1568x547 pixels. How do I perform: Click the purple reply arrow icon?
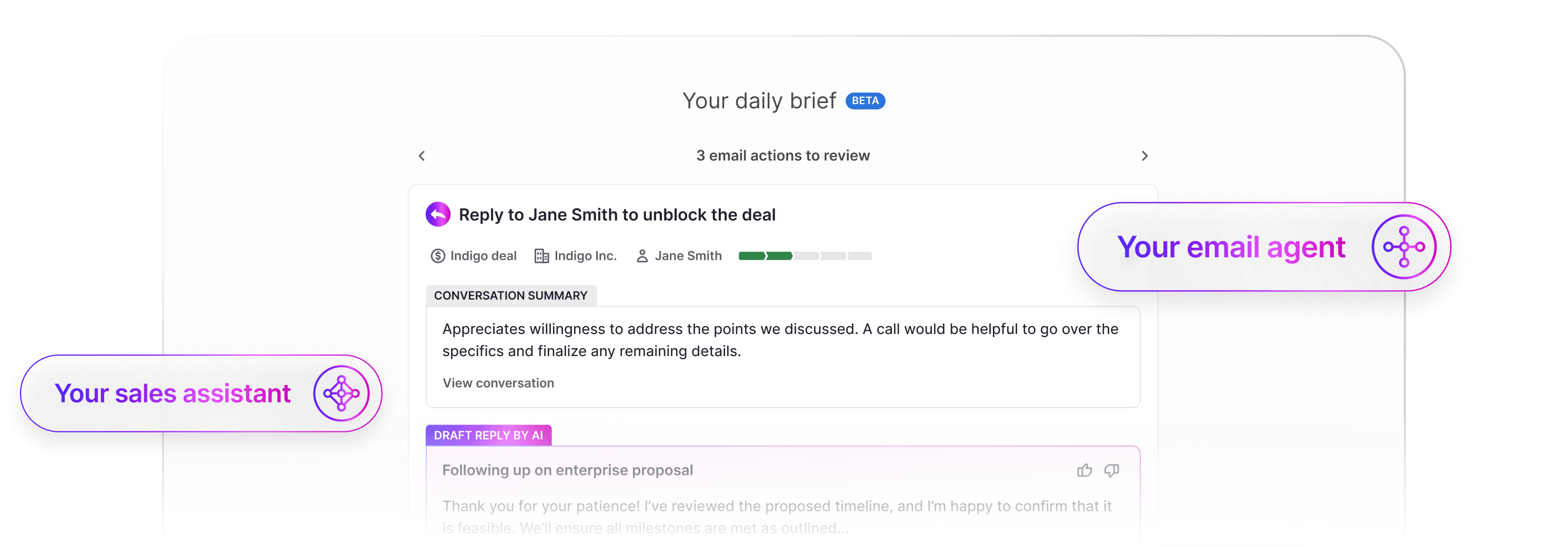[x=438, y=214]
